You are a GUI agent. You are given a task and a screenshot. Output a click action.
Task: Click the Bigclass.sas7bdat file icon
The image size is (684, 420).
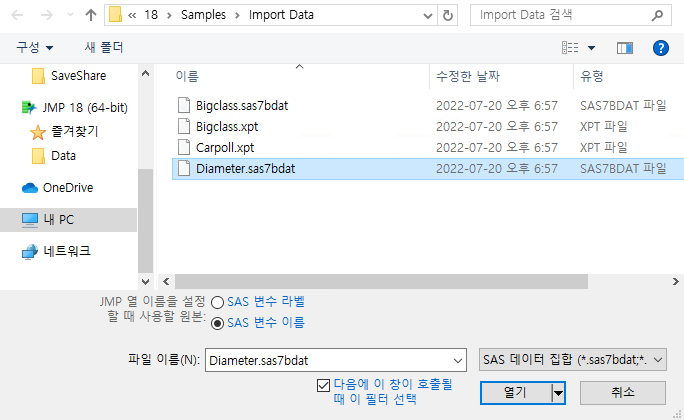pos(184,106)
